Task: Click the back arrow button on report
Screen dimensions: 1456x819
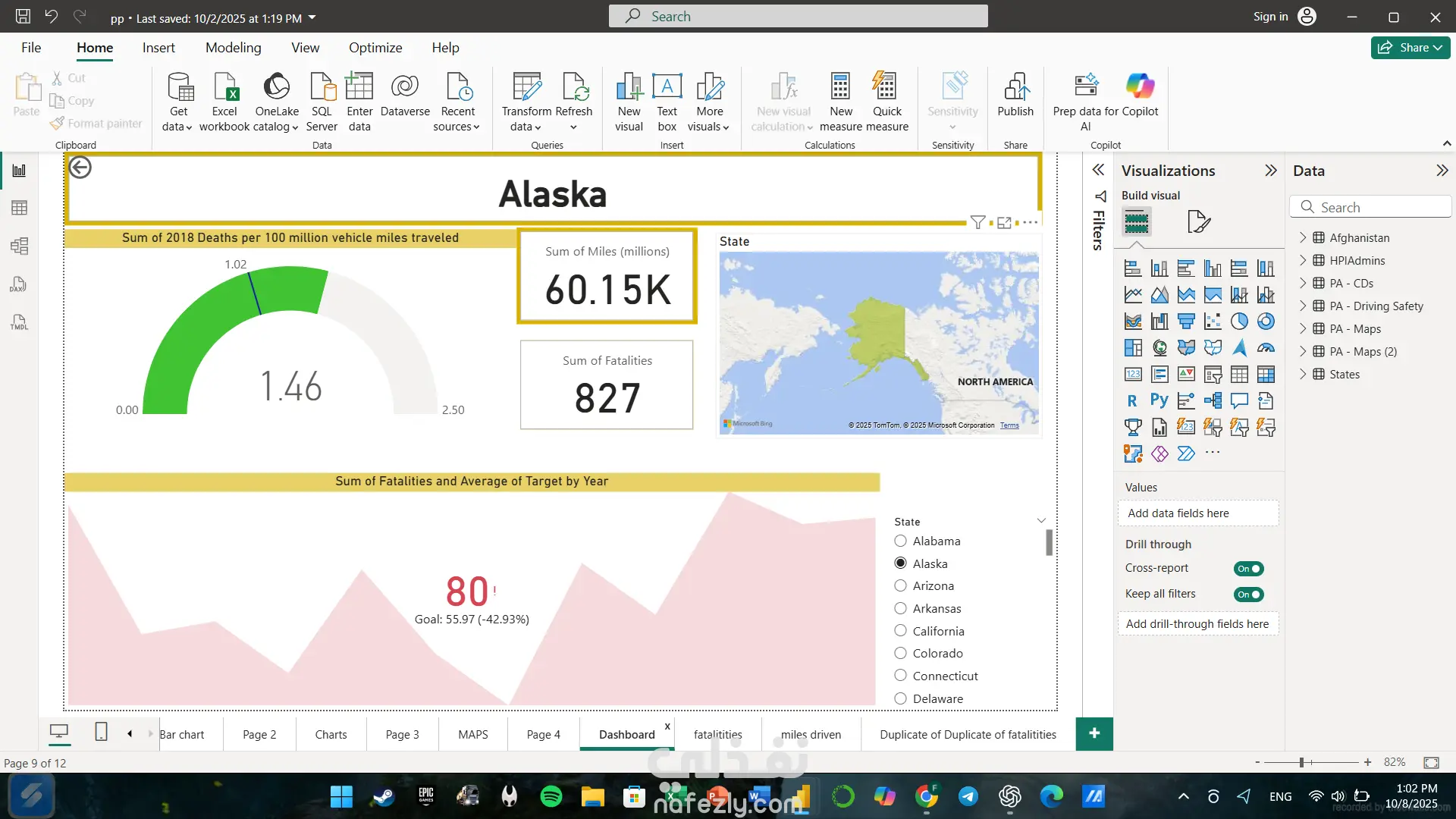Action: [x=80, y=168]
